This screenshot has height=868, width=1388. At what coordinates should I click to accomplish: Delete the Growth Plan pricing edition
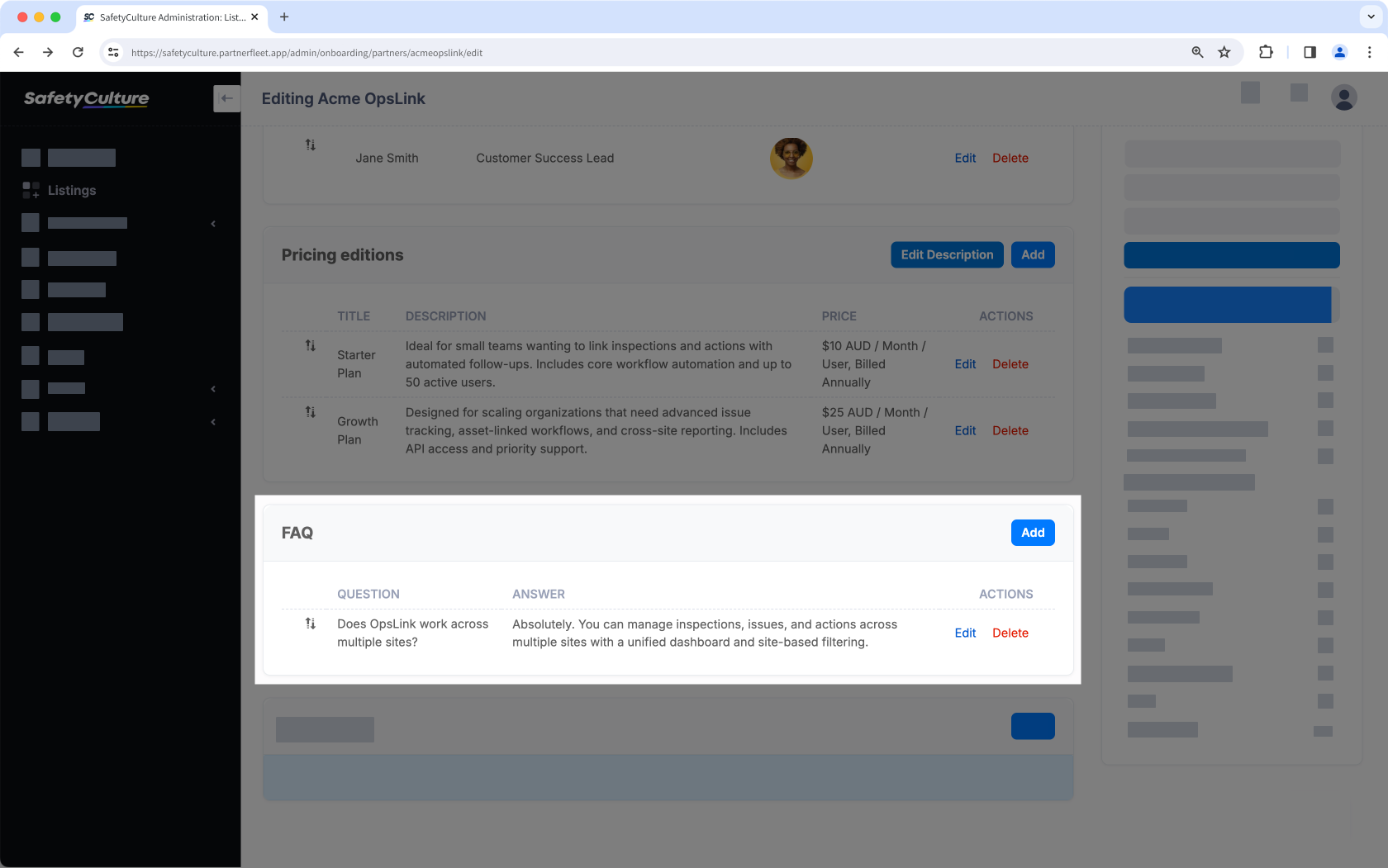(1010, 430)
